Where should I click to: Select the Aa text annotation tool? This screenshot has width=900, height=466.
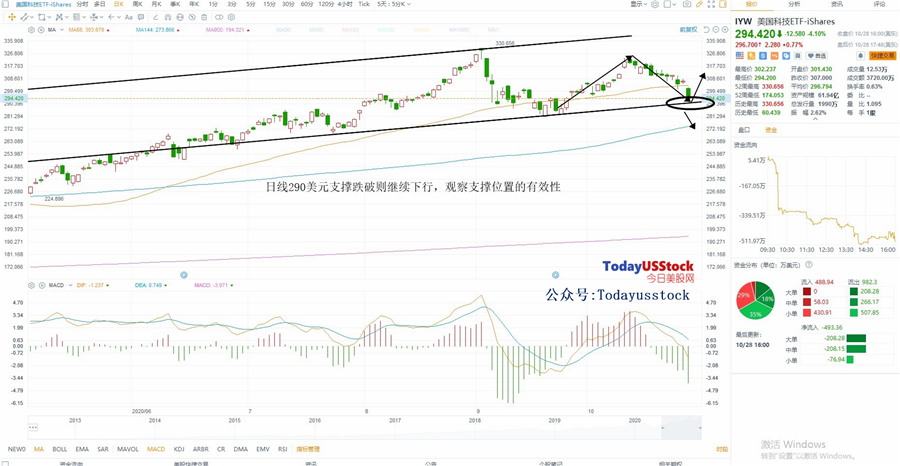click(x=129, y=17)
